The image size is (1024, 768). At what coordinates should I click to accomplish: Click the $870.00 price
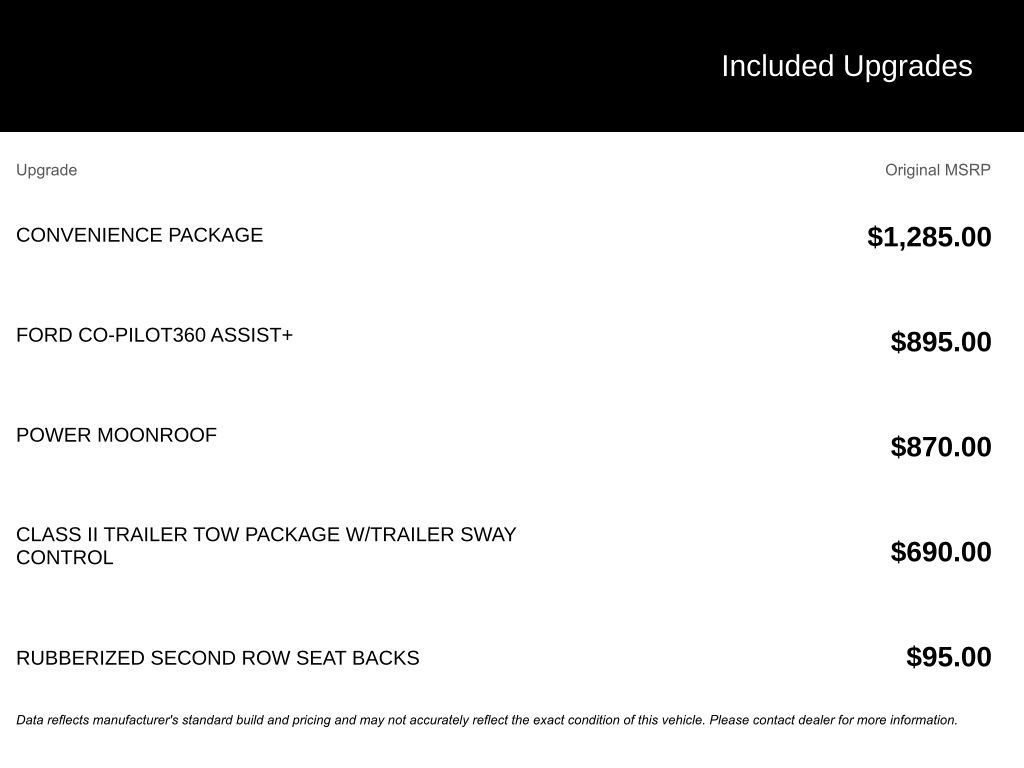coord(941,447)
